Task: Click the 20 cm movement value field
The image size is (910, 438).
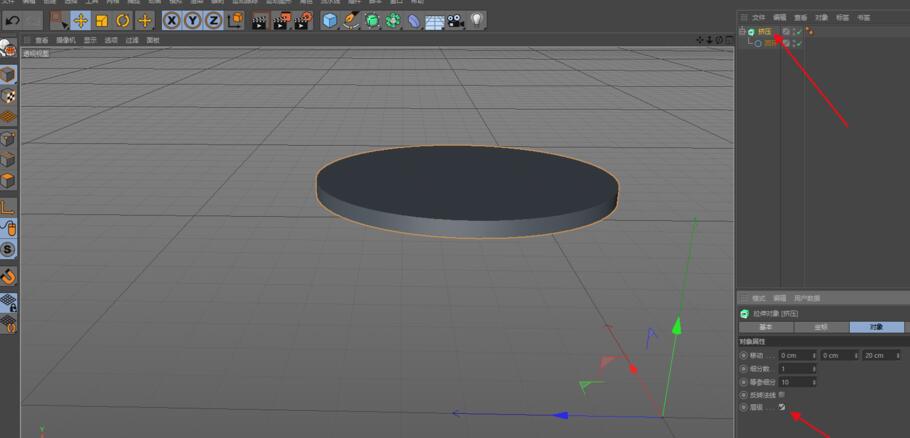Action: 876,356
